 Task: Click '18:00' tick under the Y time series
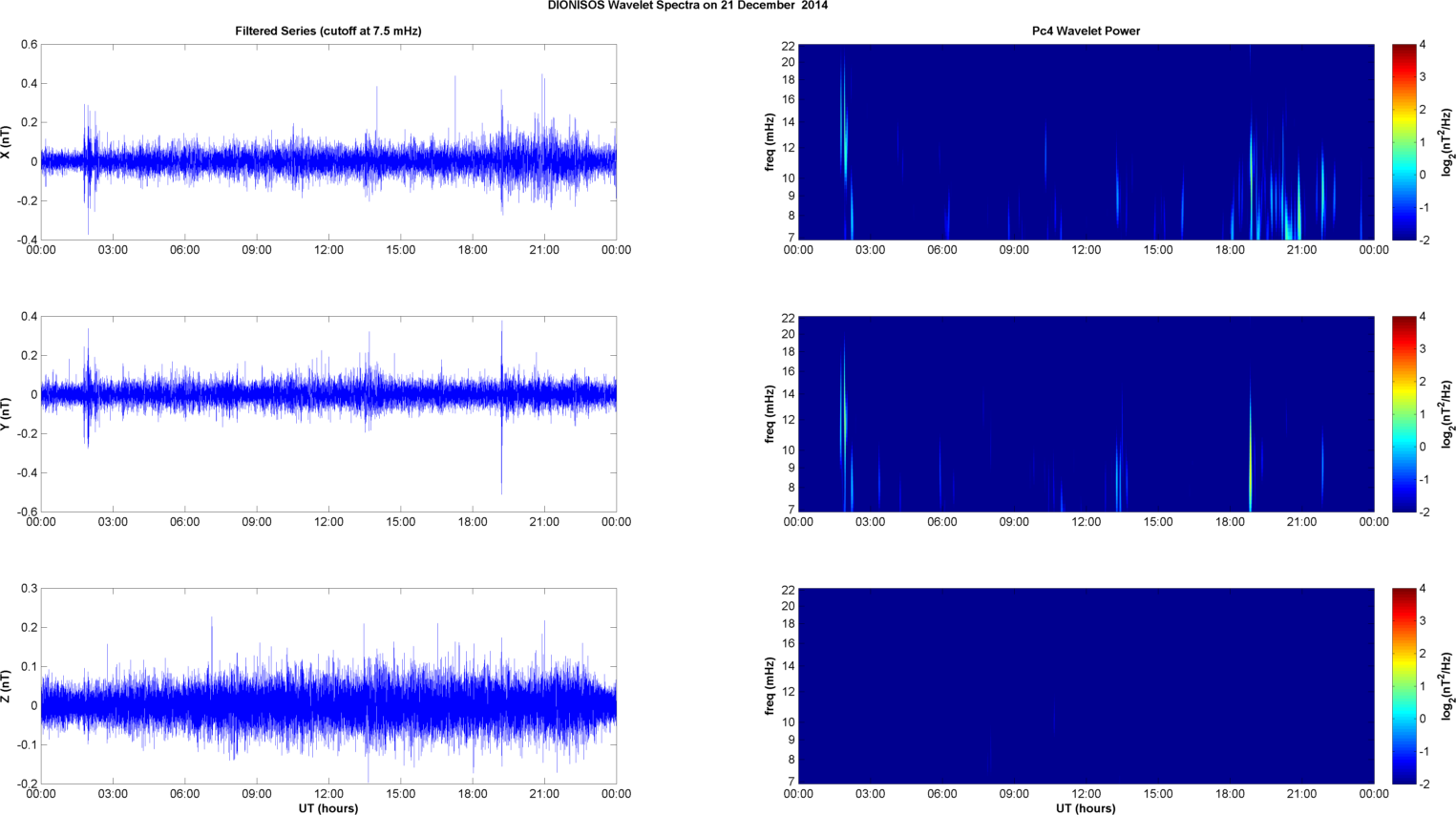[473, 522]
